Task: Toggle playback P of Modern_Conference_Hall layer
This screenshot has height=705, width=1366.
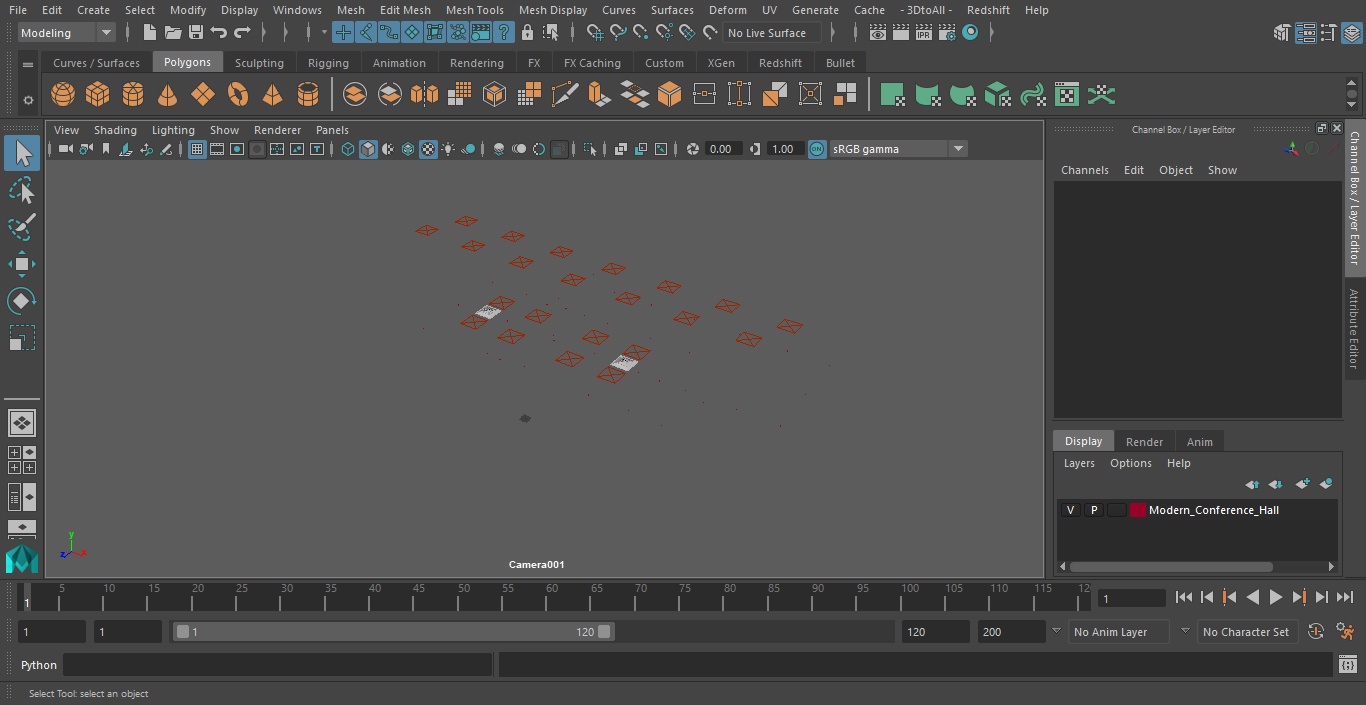Action: pos(1094,510)
